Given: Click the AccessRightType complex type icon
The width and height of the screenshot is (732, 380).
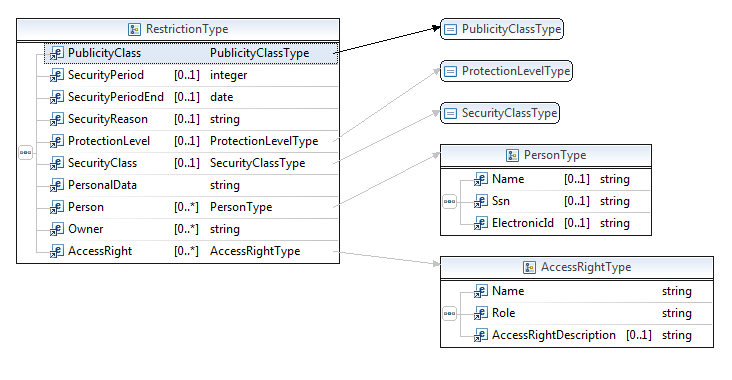Looking at the screenshot, I should pos(529,267).
